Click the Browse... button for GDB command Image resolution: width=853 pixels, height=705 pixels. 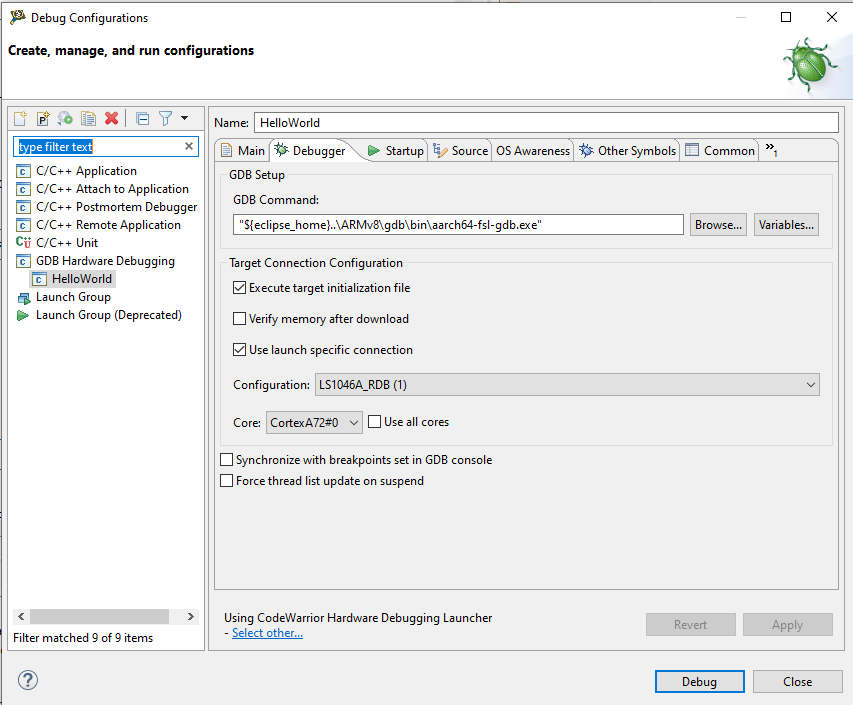[x=718, y=225]
